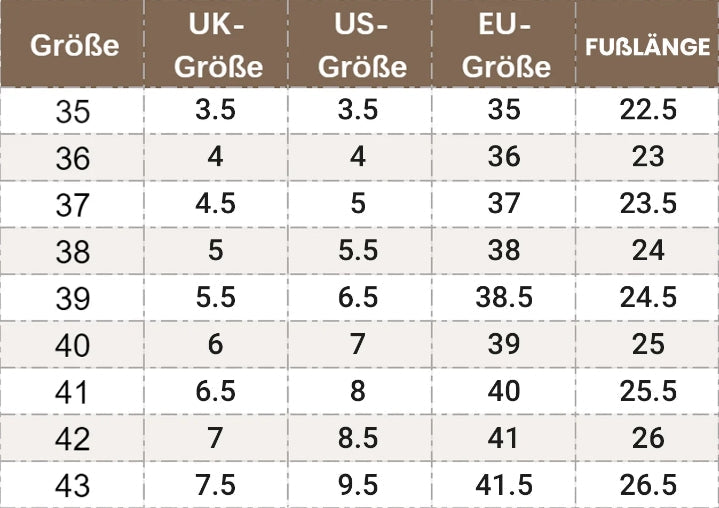
Task: Click foot length value 23.5
Action: (648, 204)
